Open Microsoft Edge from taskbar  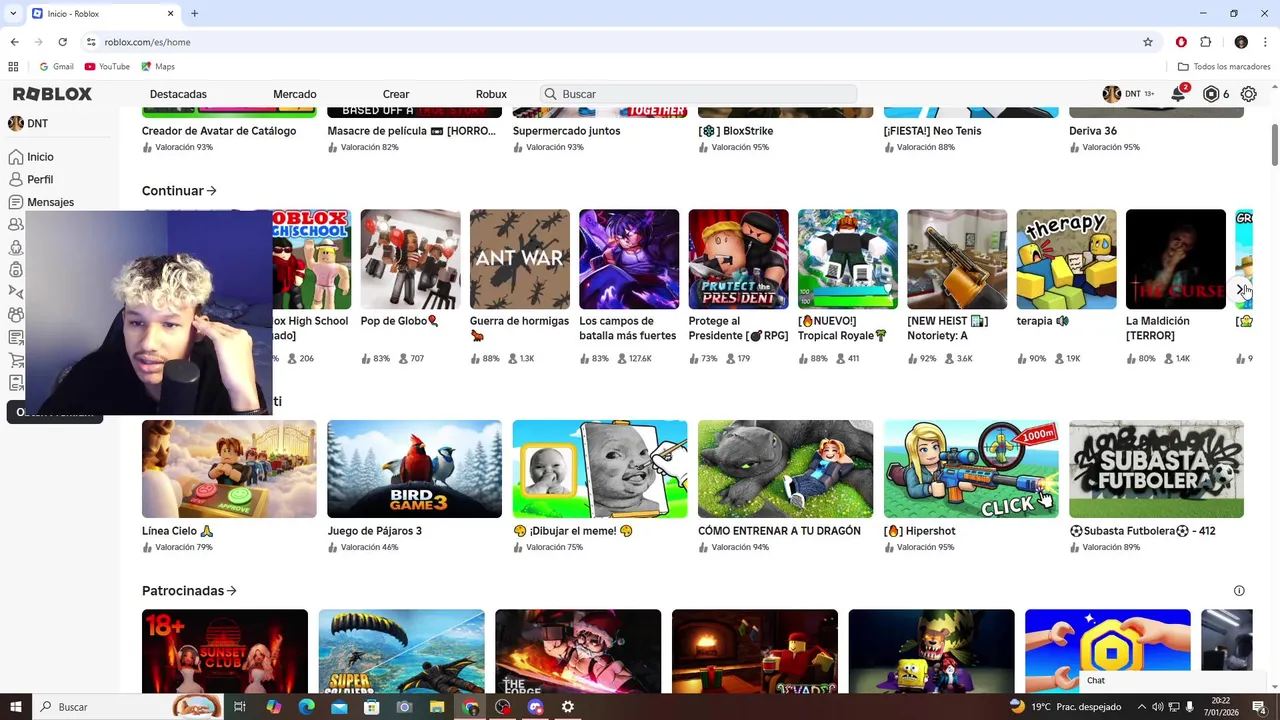click(x=306, y=707)
